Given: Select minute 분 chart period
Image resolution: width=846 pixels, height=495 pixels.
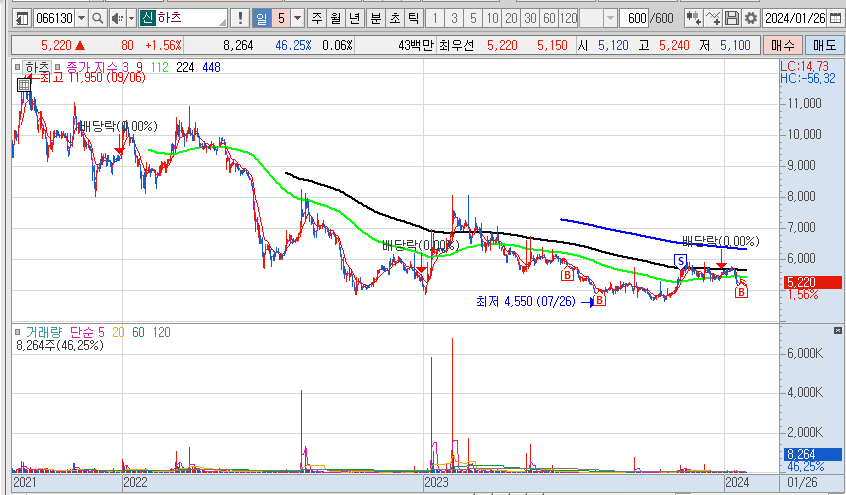Looking at the screenshot, I should [x=376, y=18].
